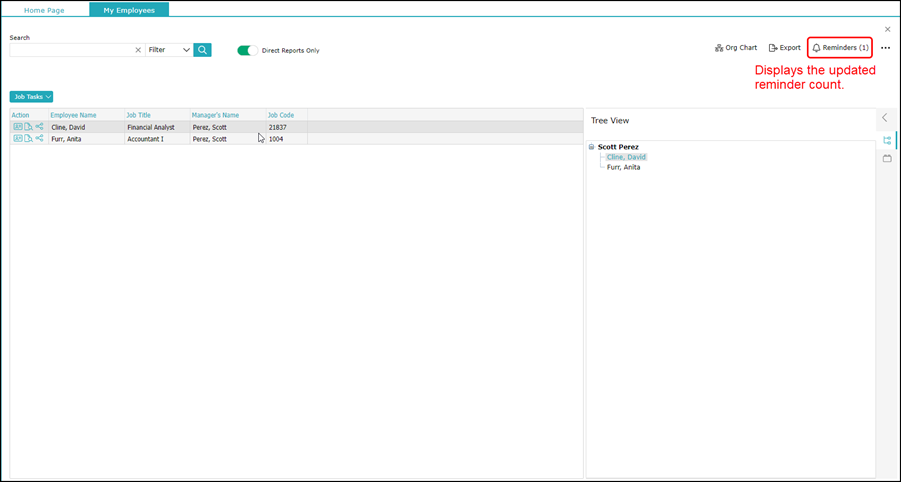Select Furr, Anita in Tree View
The width and height of the screenshot is (901, 482).
tap(623, 167)
